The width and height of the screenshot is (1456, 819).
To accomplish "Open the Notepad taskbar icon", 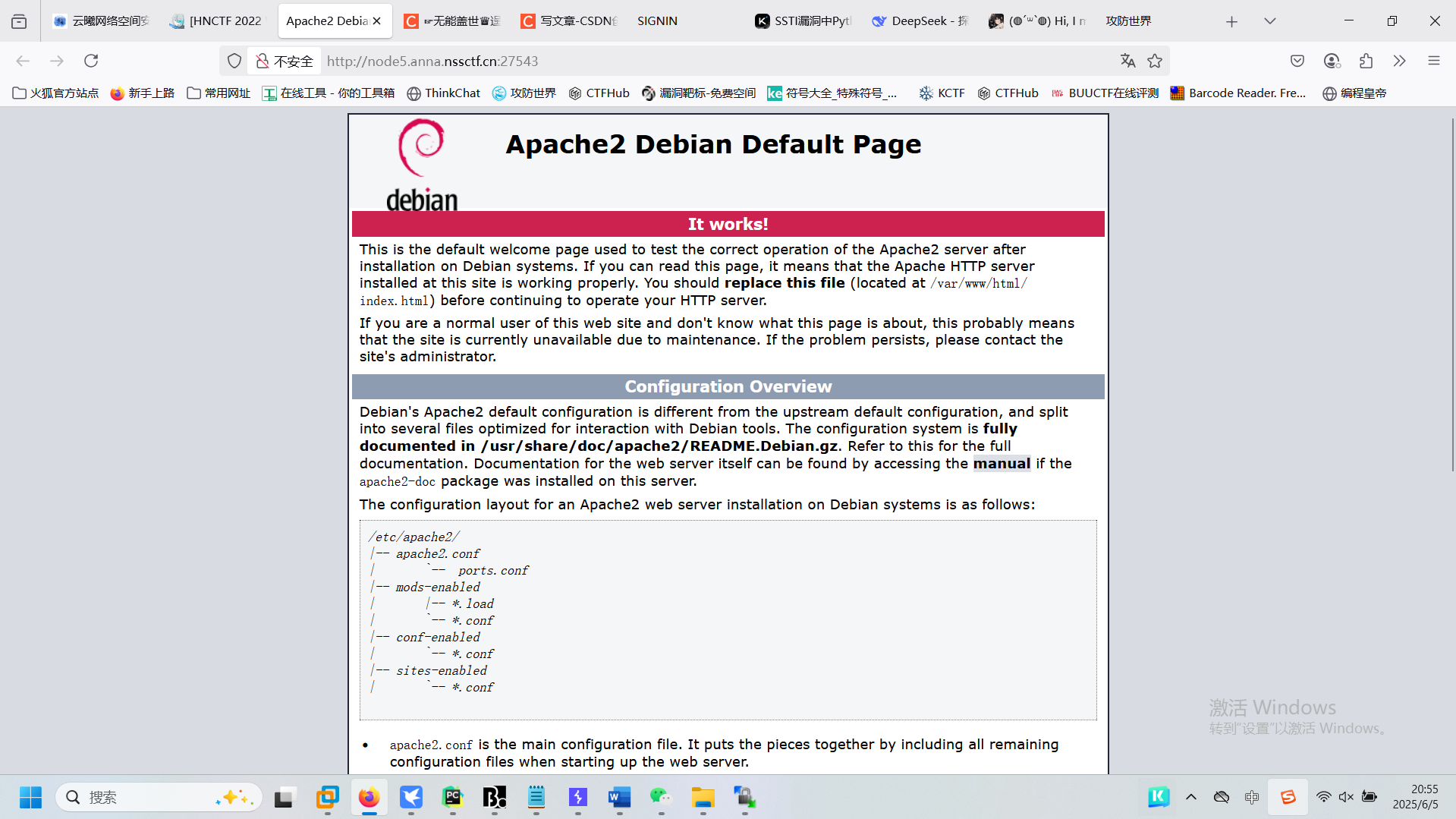I will (536, 797).
